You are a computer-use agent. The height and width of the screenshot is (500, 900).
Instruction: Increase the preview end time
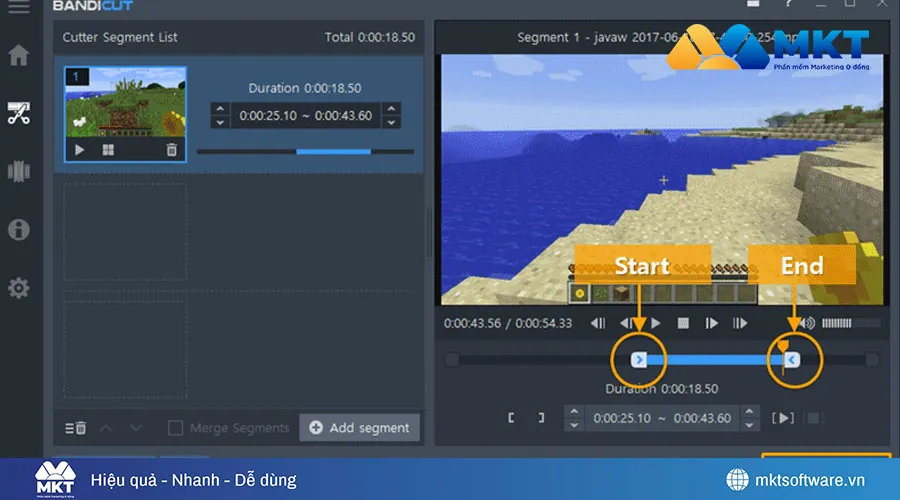[749, 411]
